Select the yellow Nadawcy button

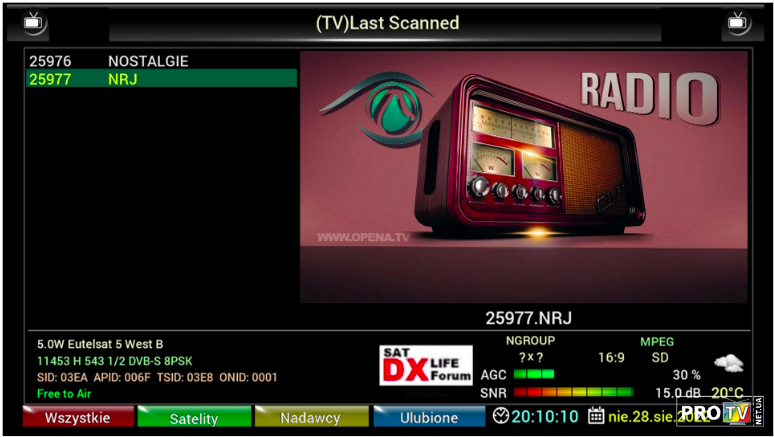point(310,418)
